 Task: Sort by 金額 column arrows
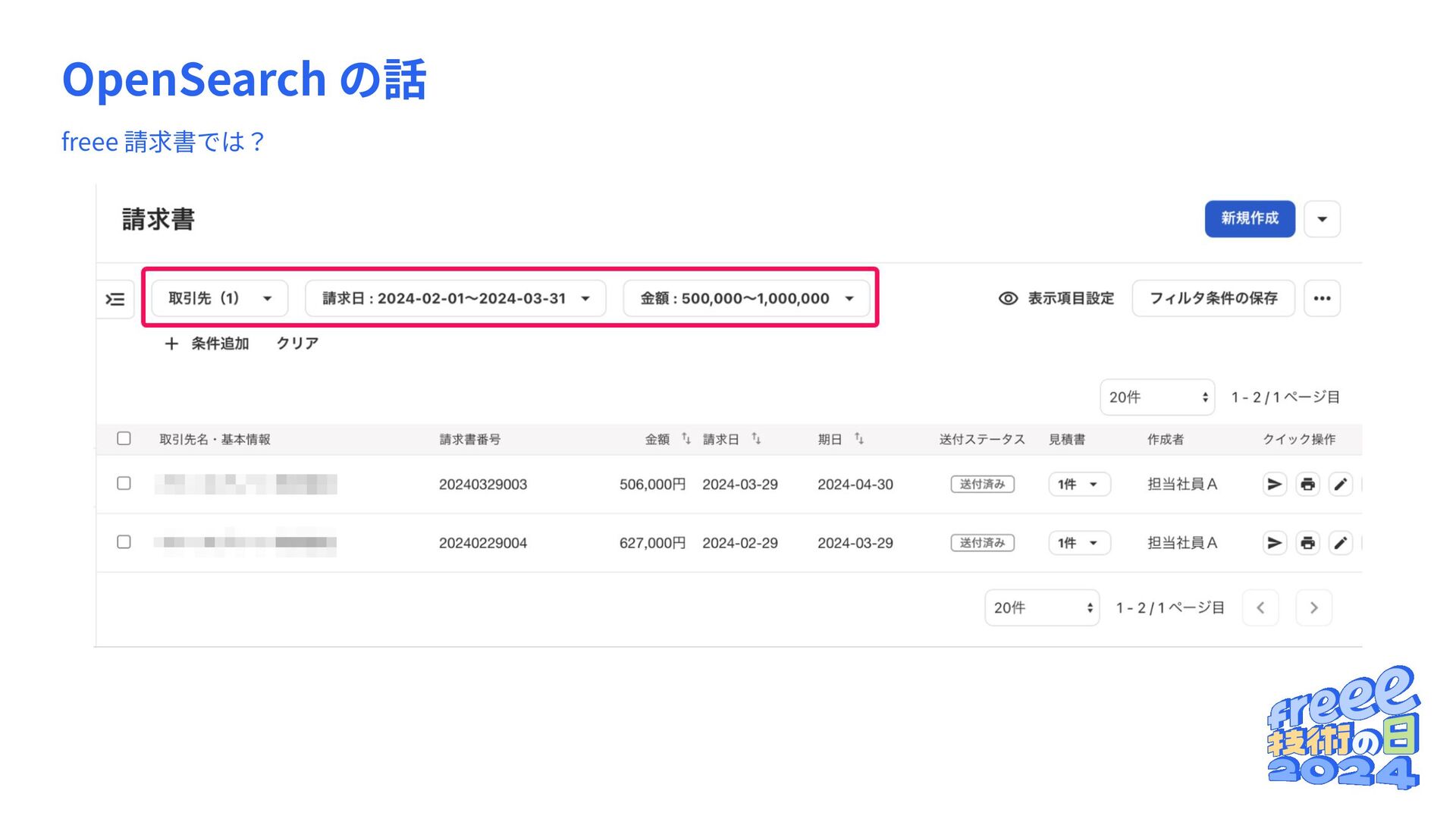click(x=686, y=438)
